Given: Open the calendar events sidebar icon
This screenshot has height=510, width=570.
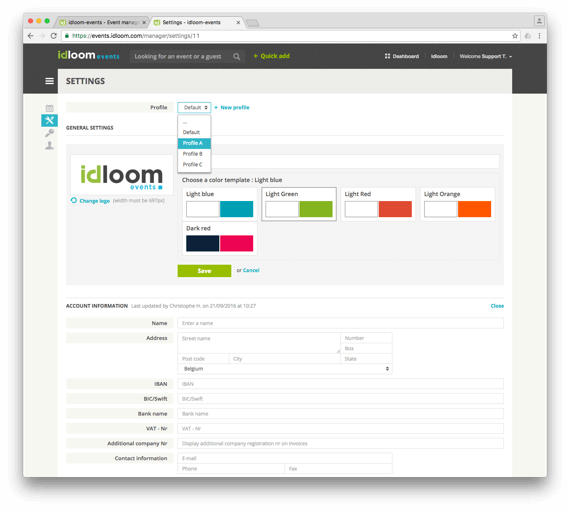Looking at the screenshot, I should pyautogui.click(x=49, y=108).
